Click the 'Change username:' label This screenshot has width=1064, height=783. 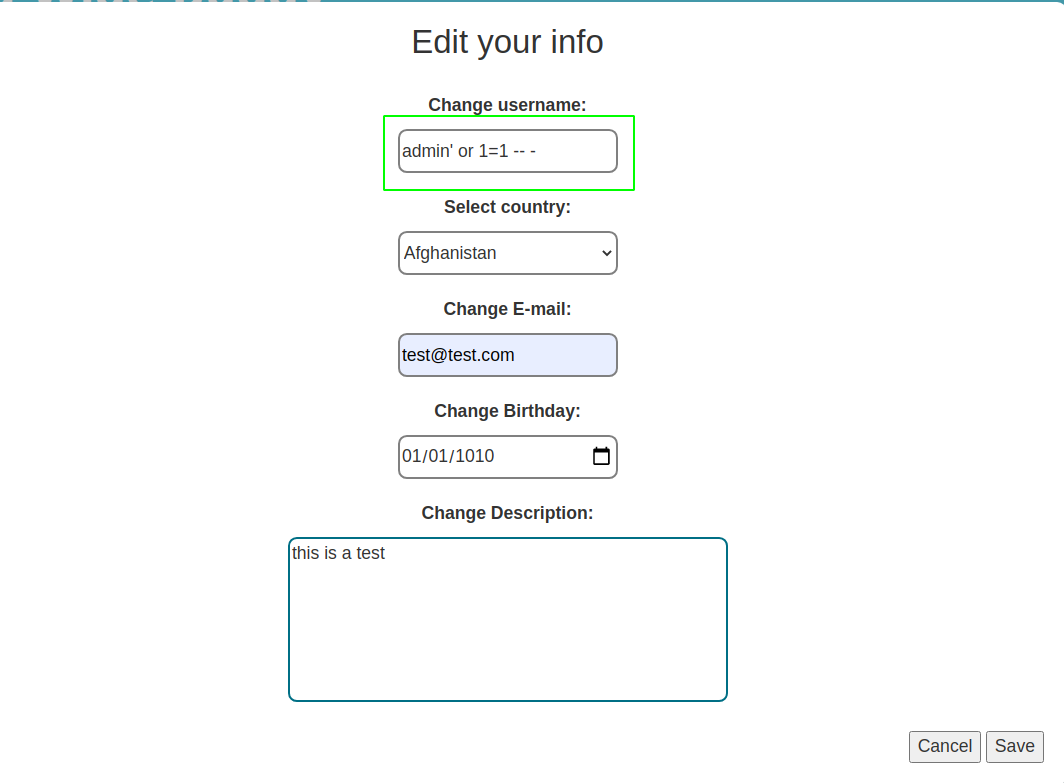507,105
